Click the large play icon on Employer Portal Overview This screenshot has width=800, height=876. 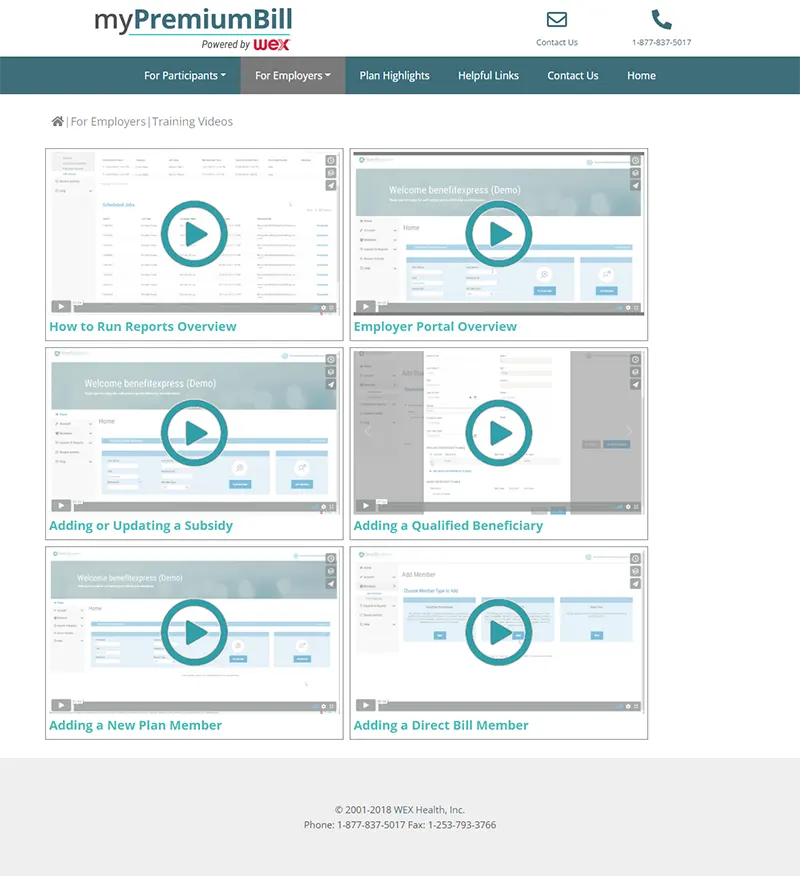pos(499,234)
